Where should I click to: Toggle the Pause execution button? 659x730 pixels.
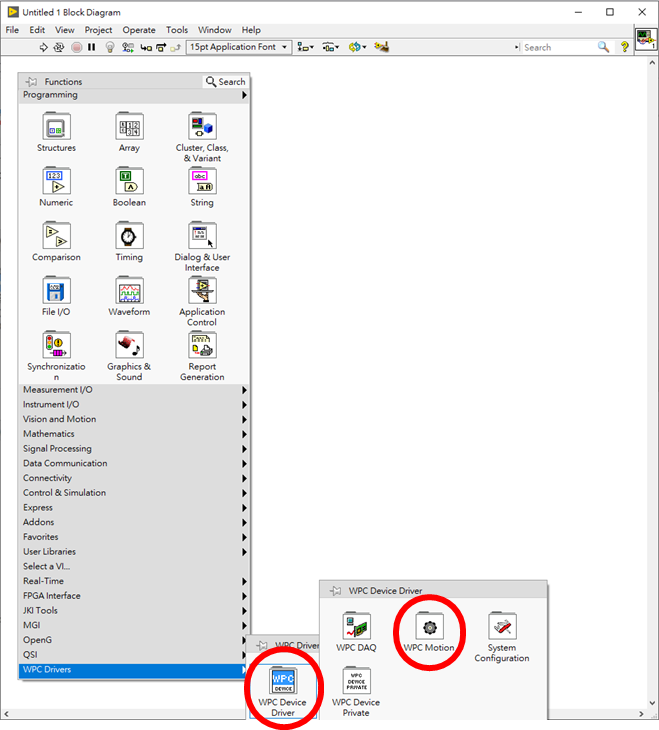tap(92, 47)
